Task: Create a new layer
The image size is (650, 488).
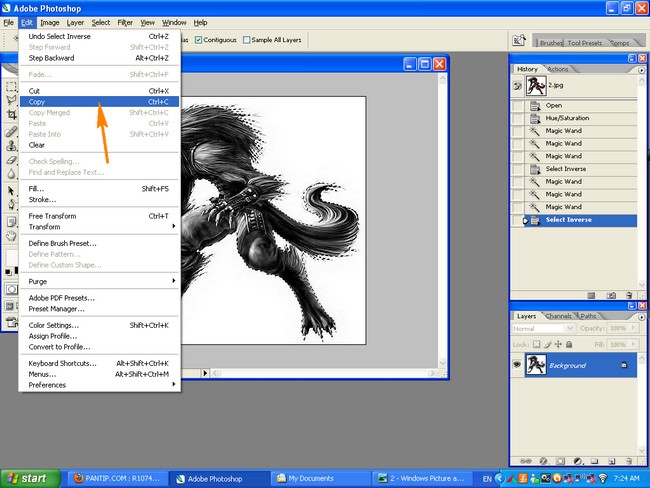Action: point(611,461)
